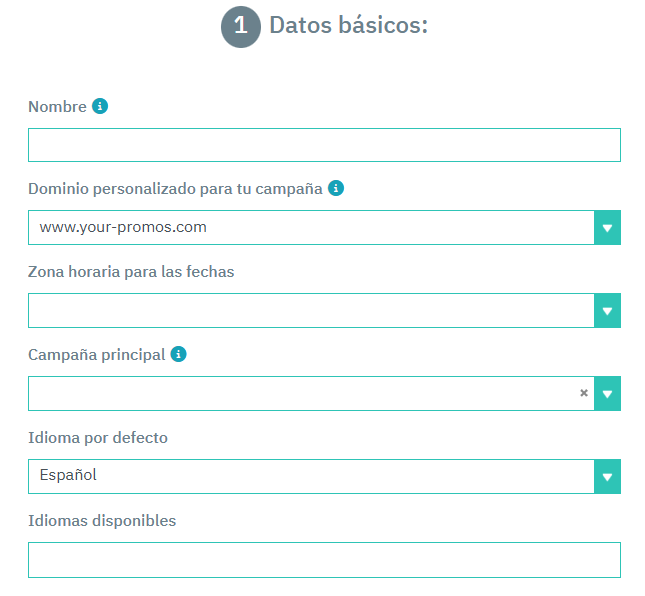Screen dimensions: 645x596
Task: Click the Idioma por defecto label
Action: (x=98, y=438)
